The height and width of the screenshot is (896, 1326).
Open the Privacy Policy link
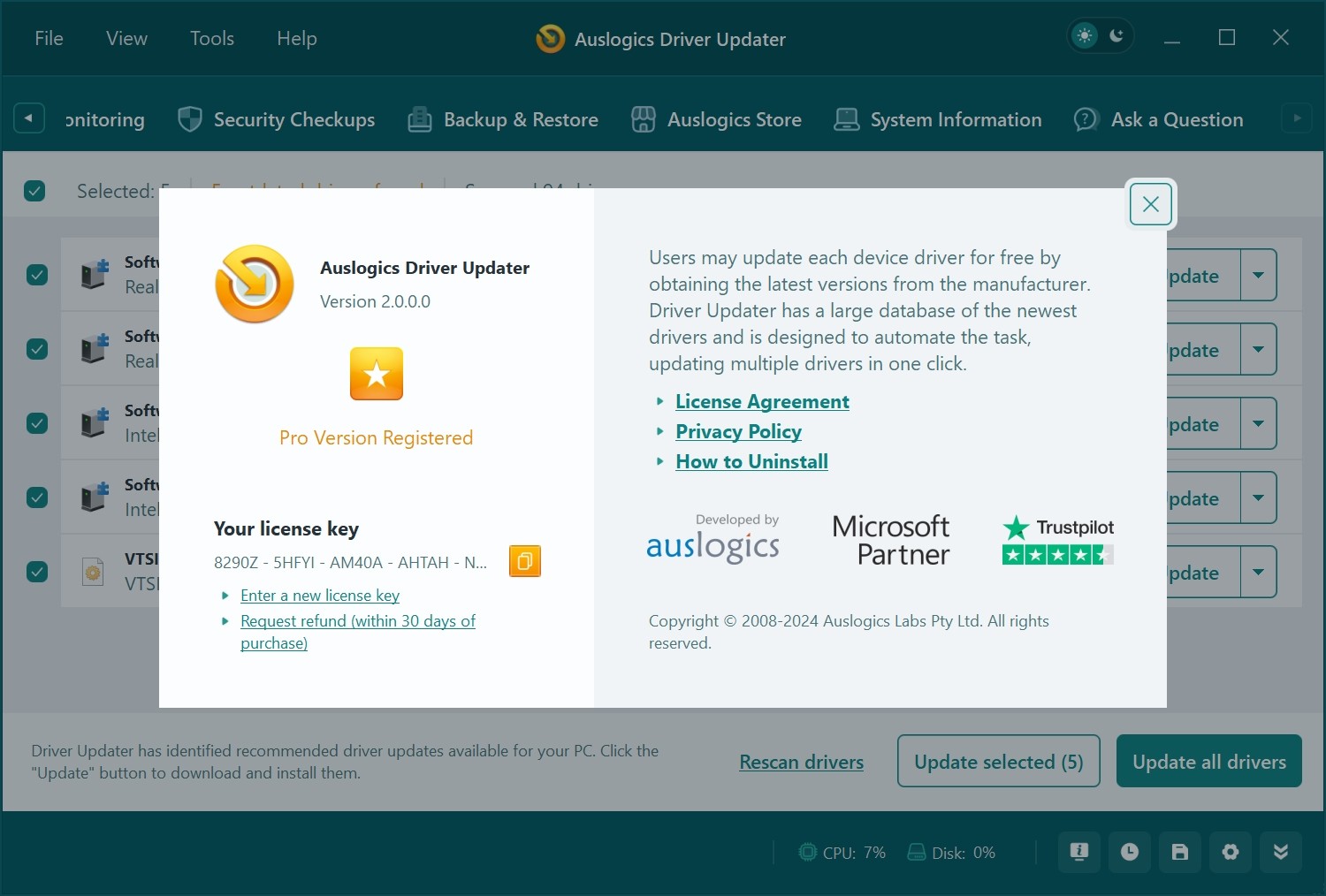tap(738, 431)
